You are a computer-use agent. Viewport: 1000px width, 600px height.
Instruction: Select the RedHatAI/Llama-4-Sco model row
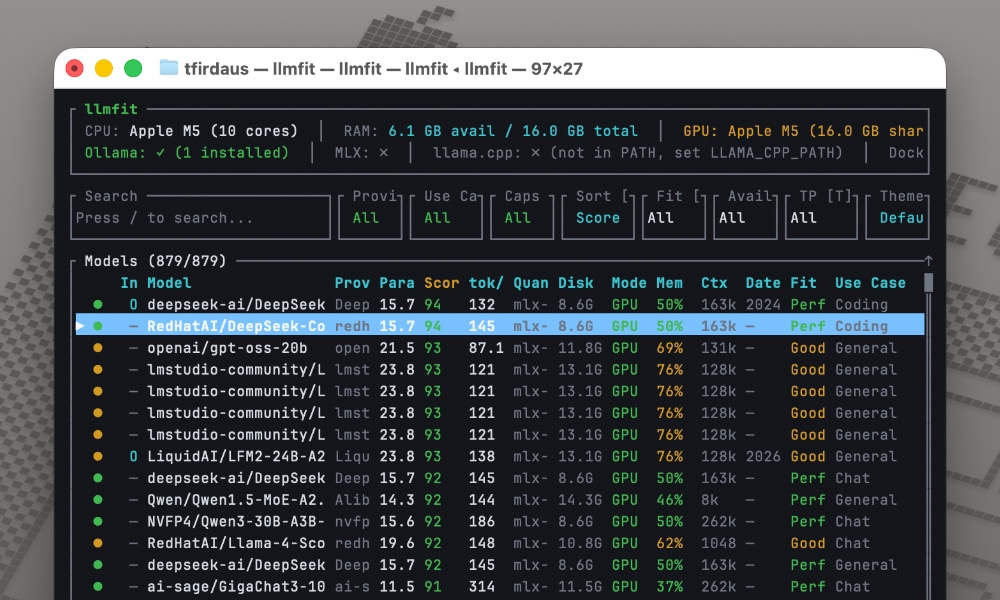[235, 543]
